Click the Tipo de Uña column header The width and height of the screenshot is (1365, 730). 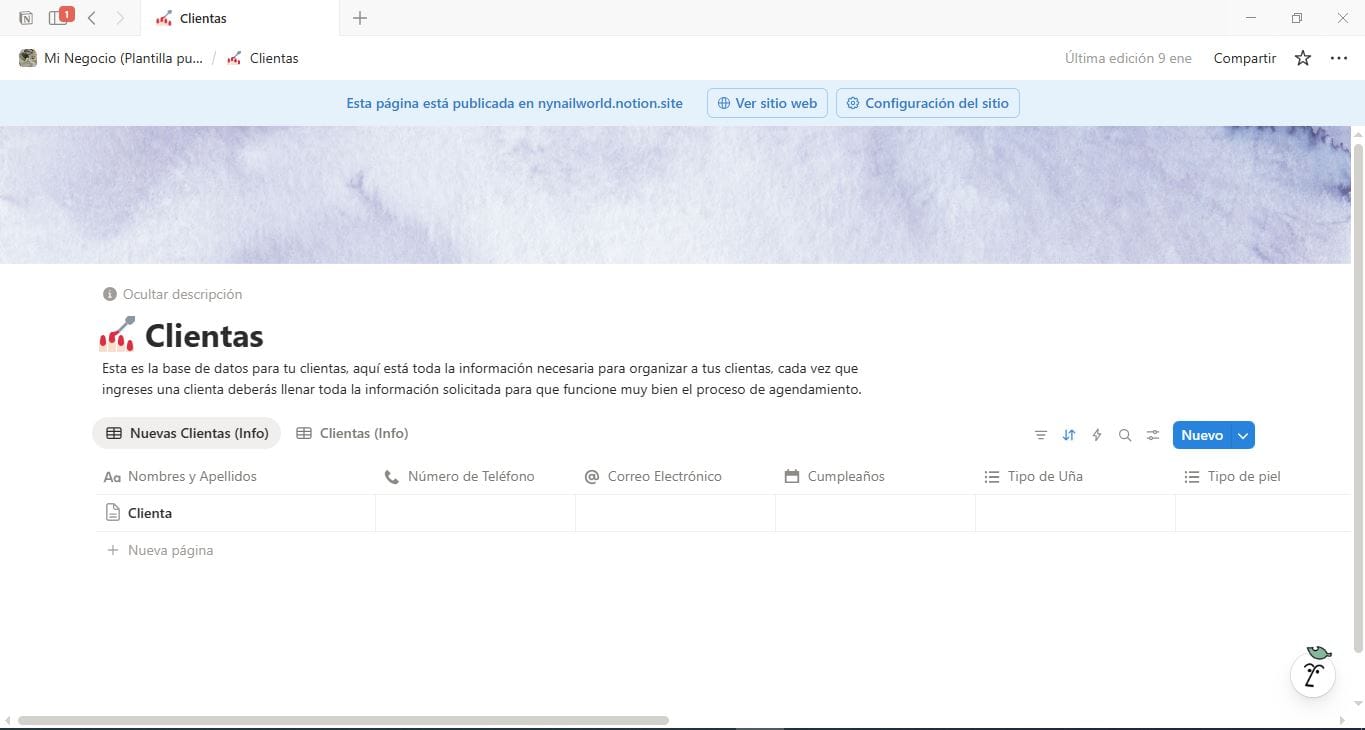(1076, 476)
